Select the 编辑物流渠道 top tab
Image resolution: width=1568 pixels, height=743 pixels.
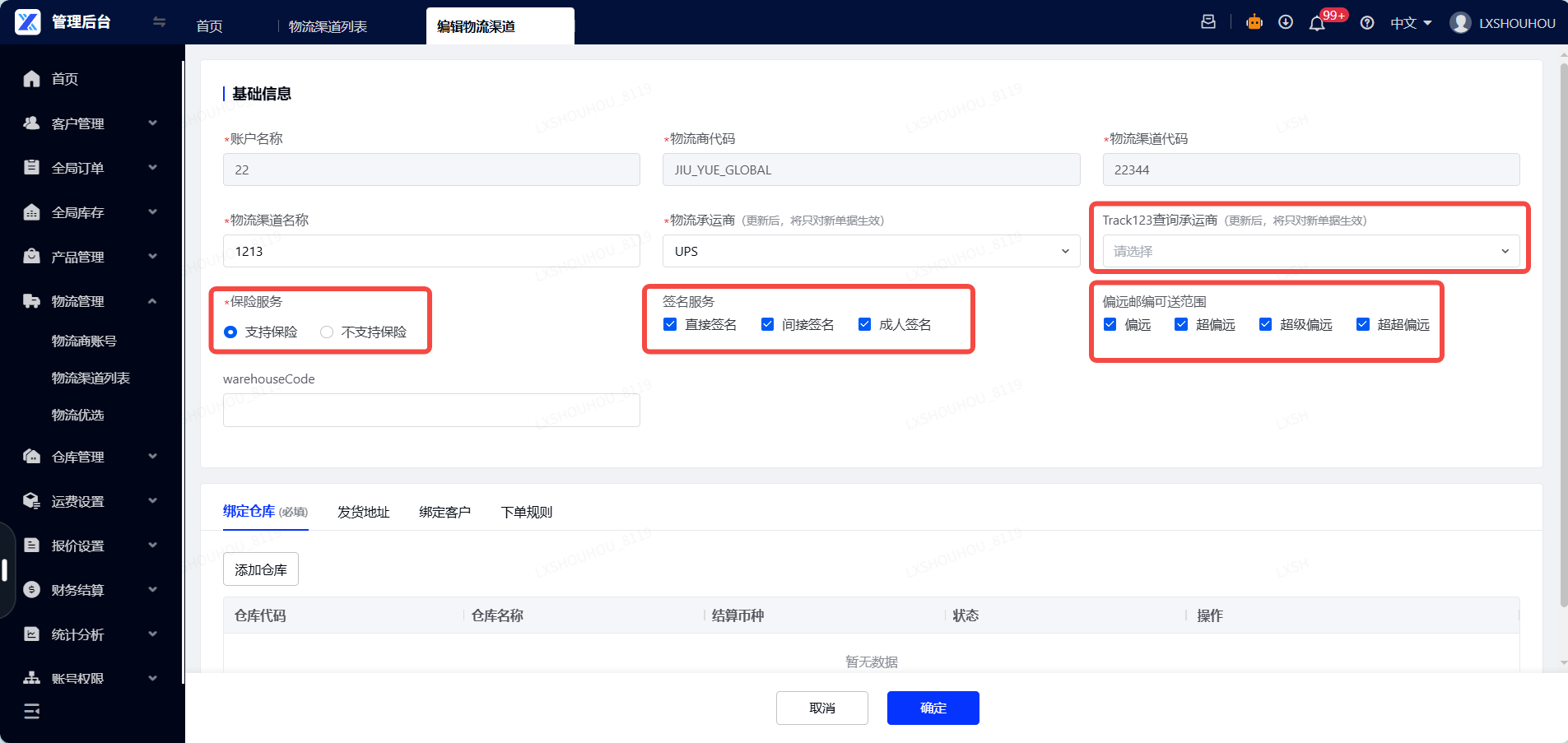tap(500, 26)
